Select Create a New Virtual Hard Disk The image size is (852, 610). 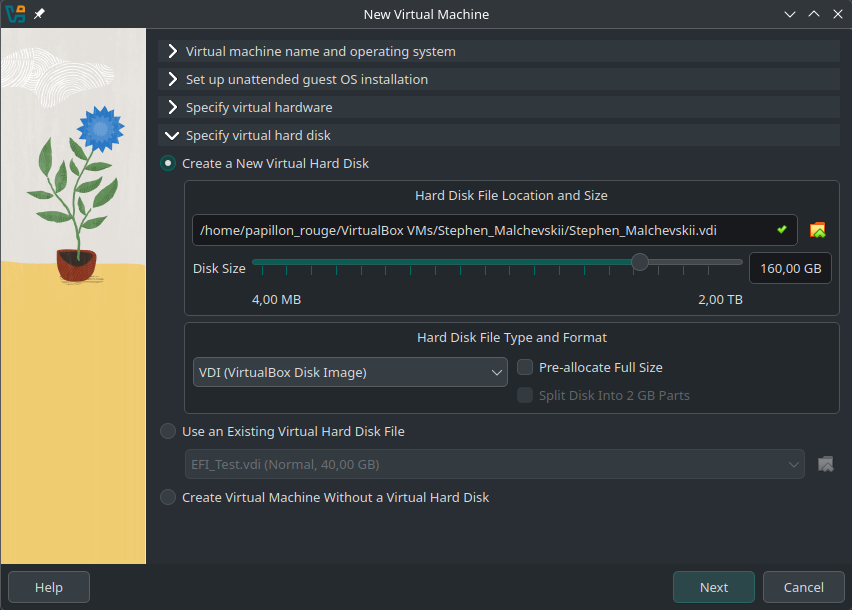tap(168, 163)
